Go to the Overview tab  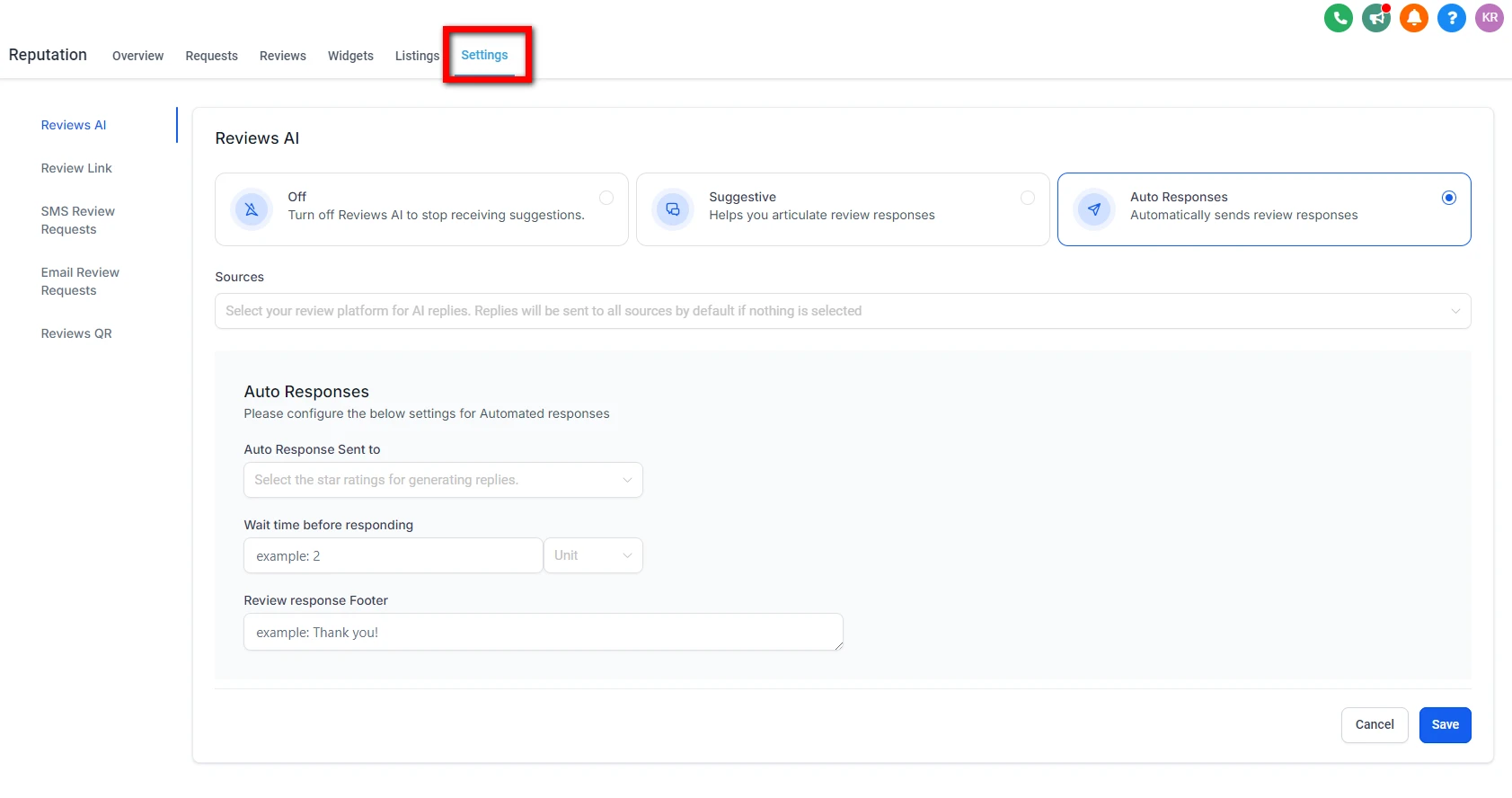coord(137,56)
